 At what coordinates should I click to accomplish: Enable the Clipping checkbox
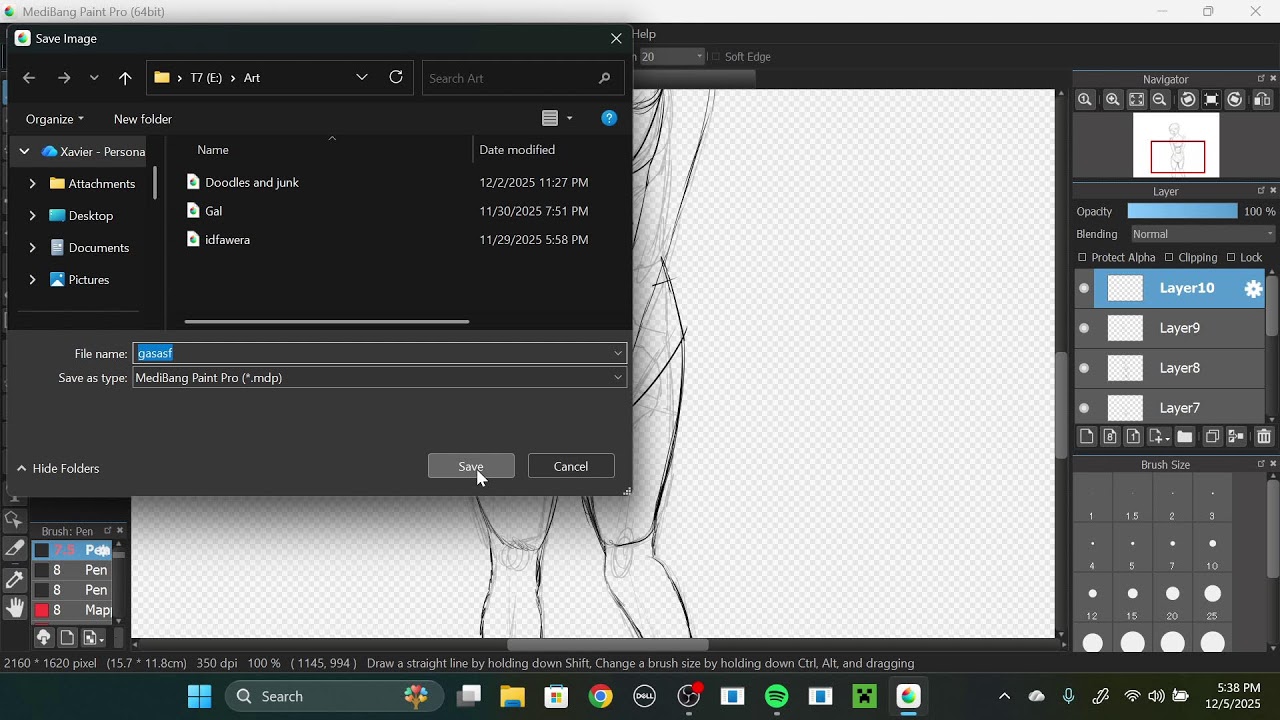pos(1169,258)
